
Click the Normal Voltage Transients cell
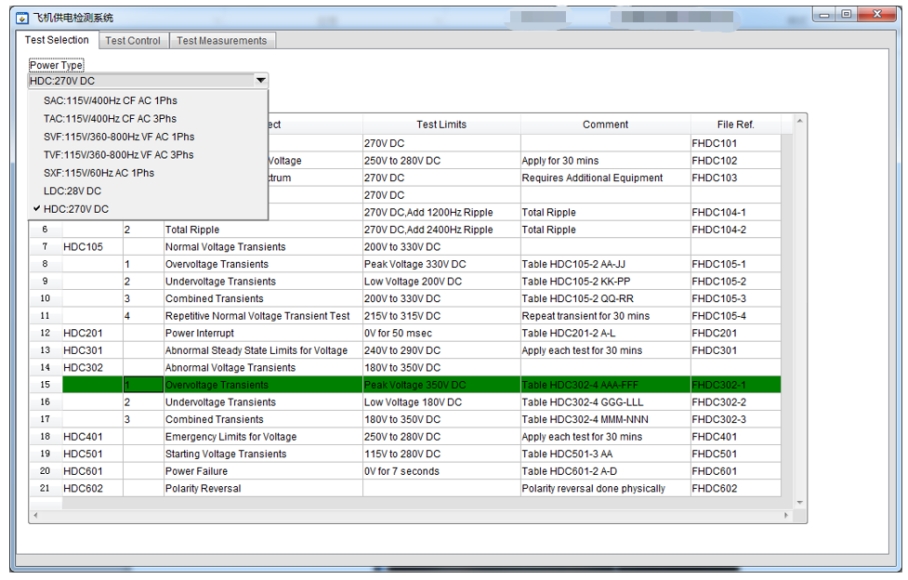coord(263,247)
